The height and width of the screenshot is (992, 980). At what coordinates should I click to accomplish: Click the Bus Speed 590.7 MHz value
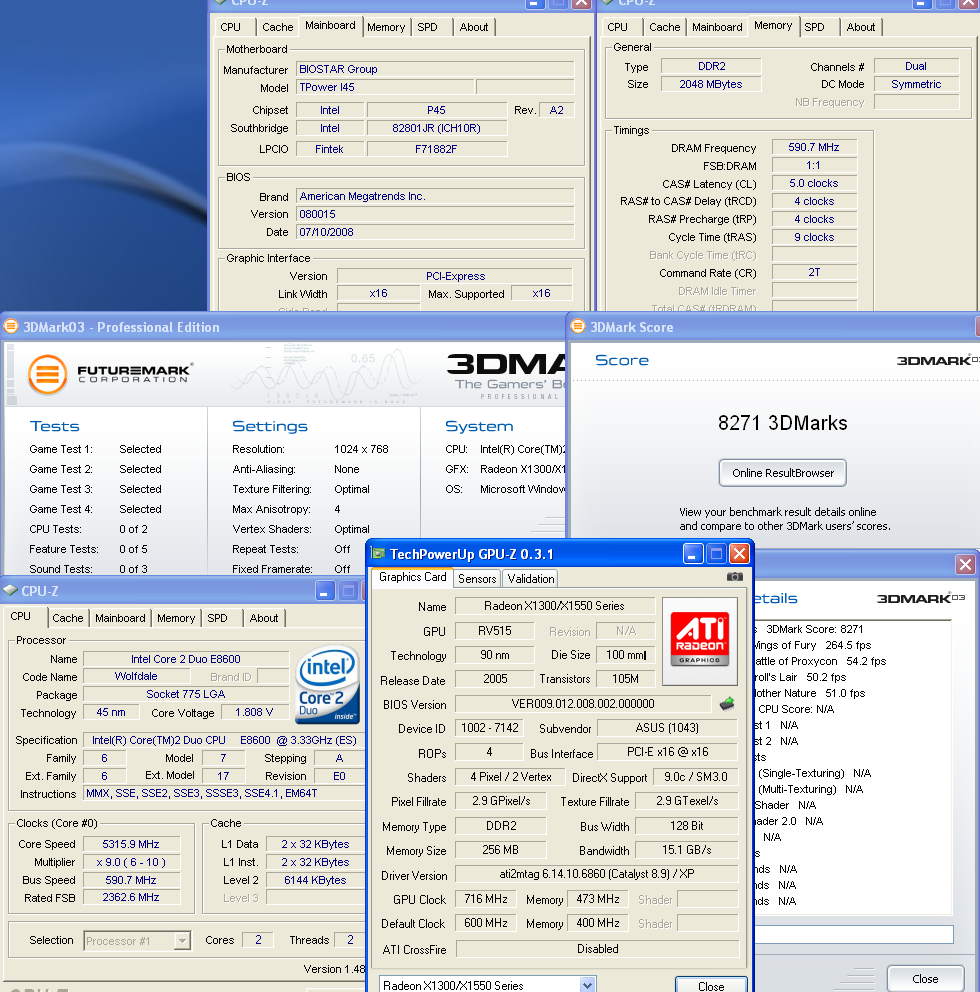[x=132, y=879]
